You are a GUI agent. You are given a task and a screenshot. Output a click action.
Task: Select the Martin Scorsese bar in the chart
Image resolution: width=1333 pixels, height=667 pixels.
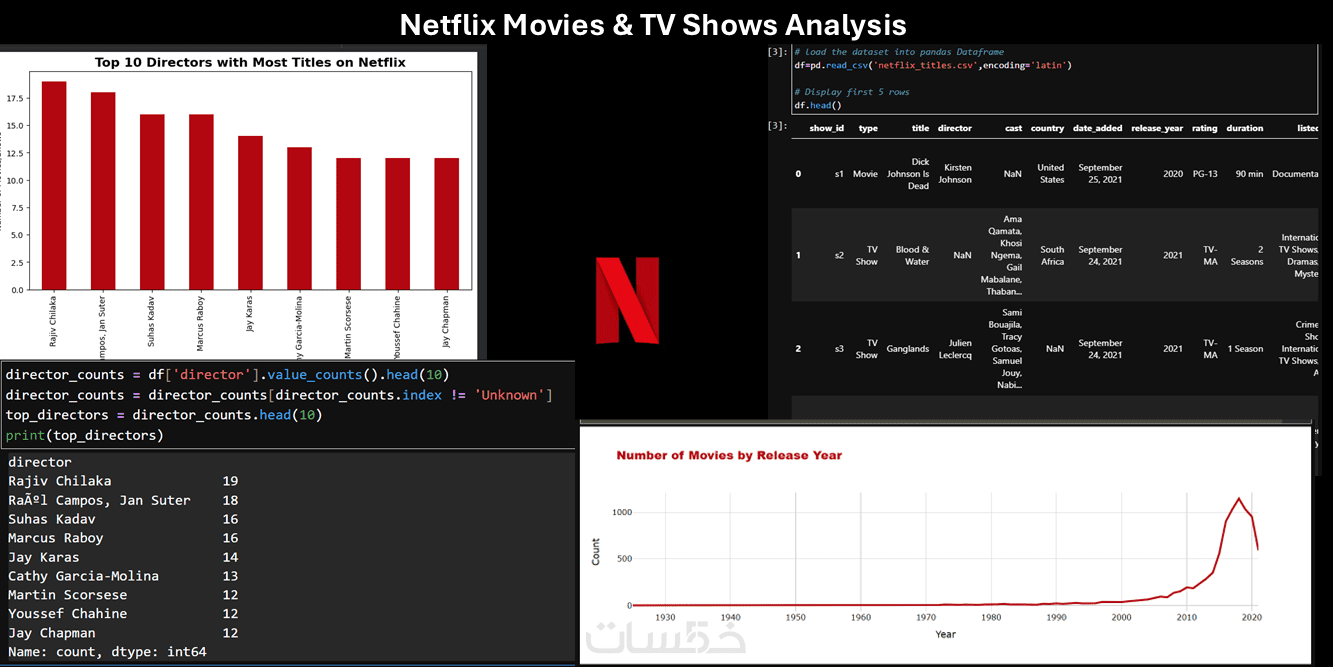[x=348, y=224]
